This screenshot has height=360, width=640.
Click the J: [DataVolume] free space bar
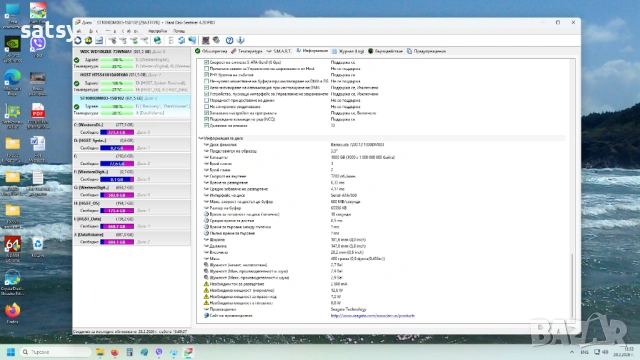click(x=117, y=242)
